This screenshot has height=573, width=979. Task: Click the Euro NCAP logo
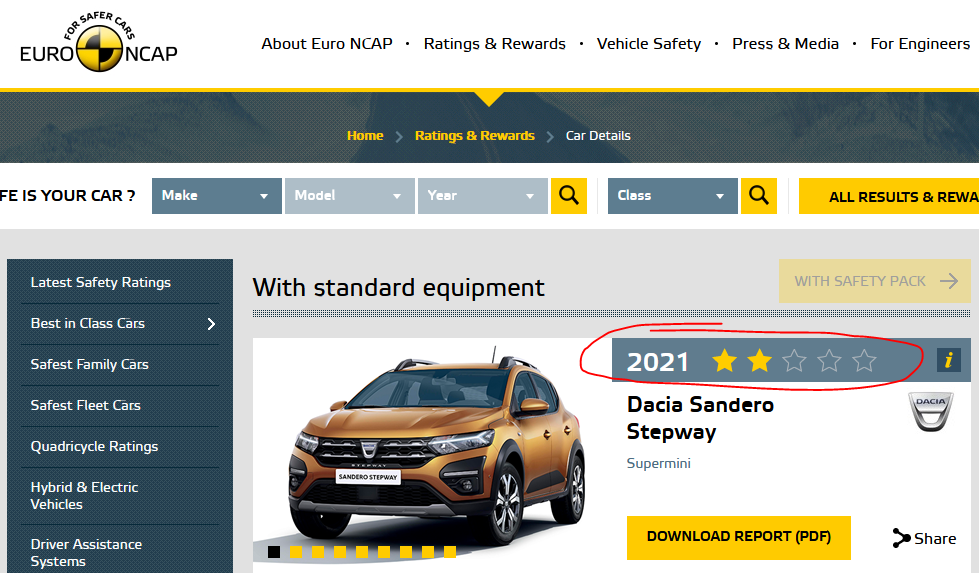tap(99, 42)
